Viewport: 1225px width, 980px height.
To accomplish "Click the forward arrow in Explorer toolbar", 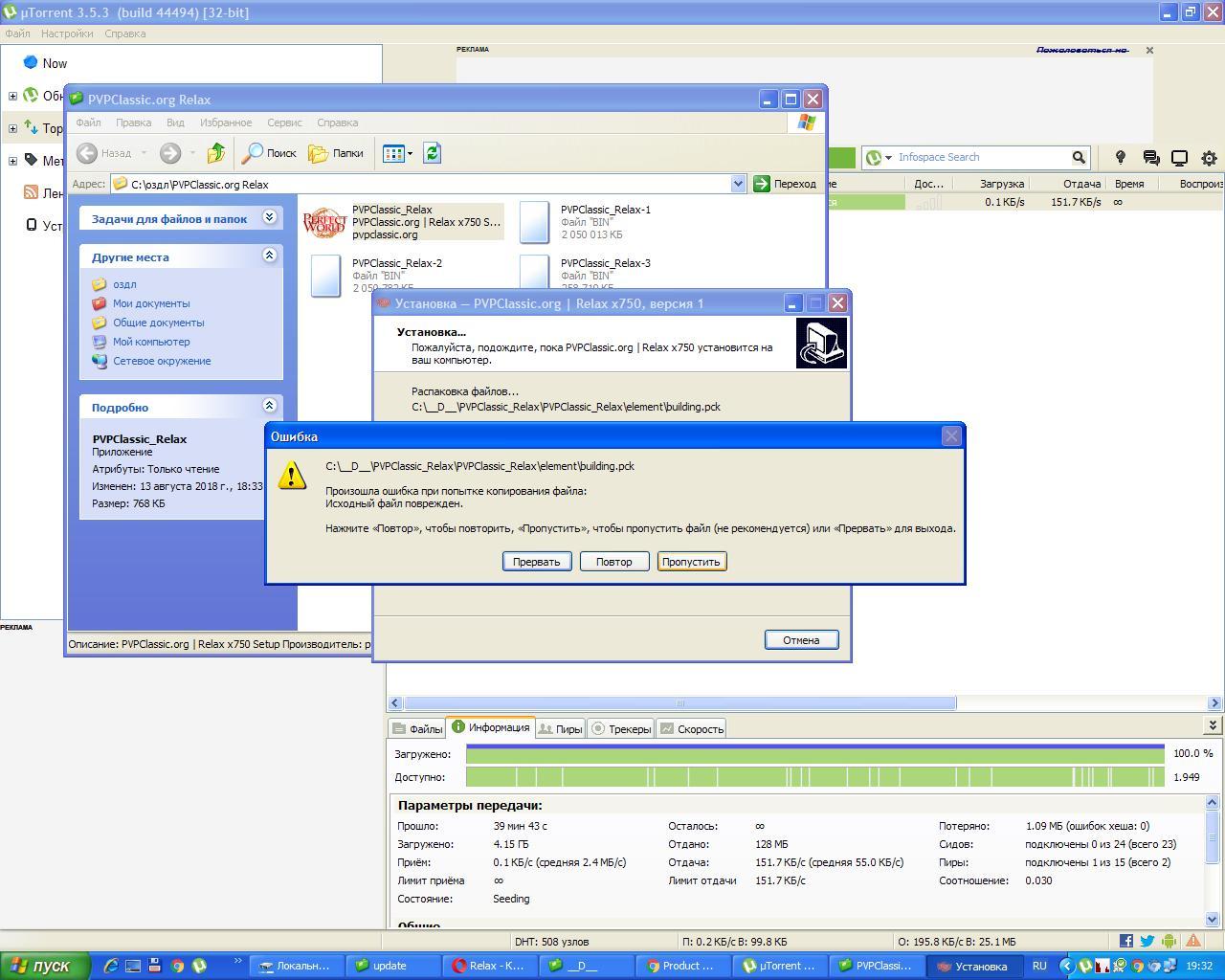I will coord(170,153).
